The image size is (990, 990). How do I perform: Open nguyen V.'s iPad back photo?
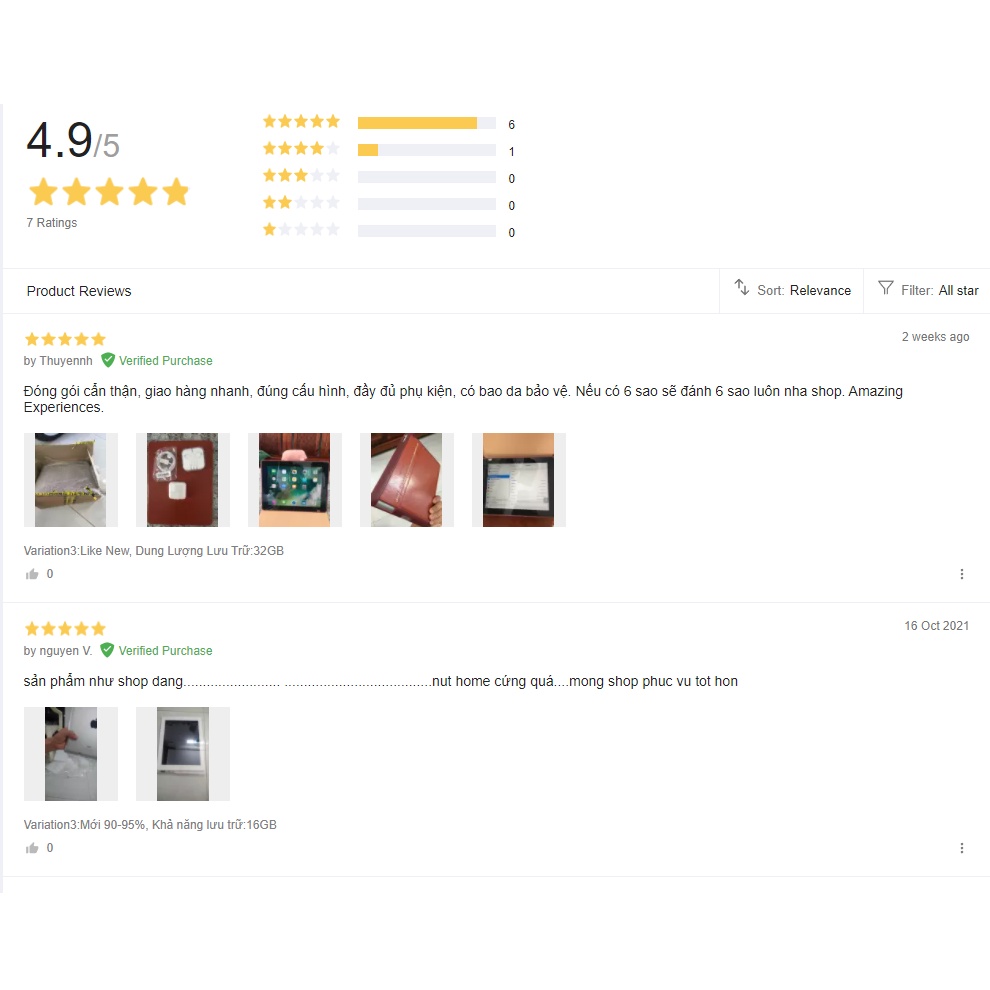(71, 754)
